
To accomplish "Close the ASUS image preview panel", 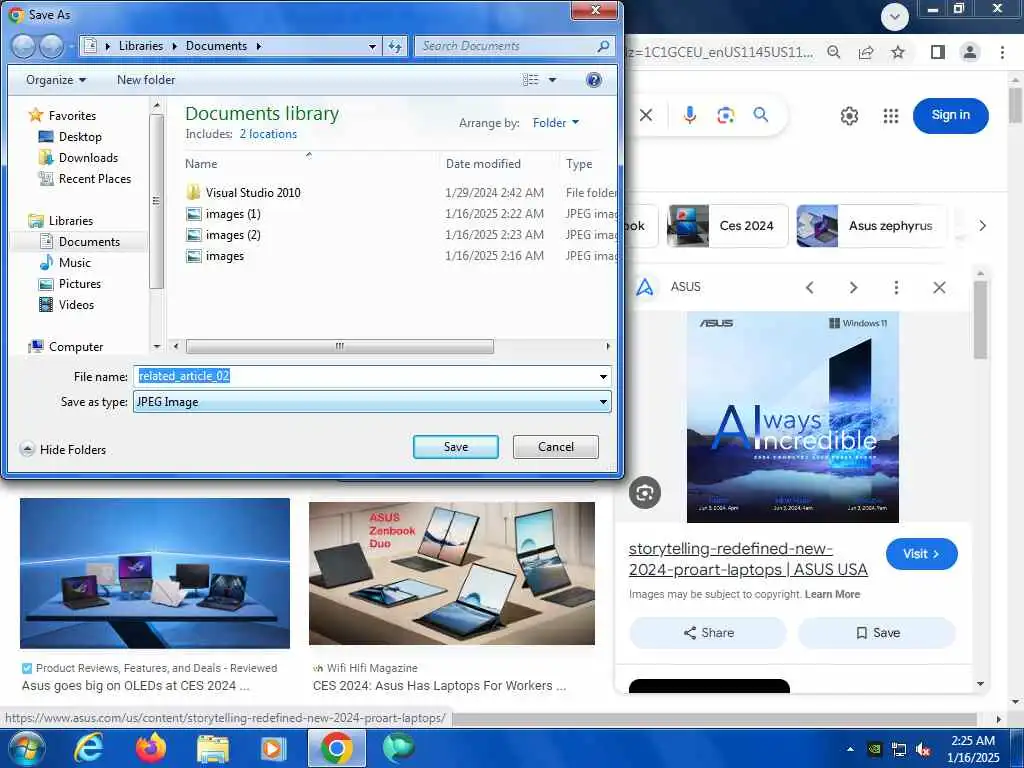I will click(939, 287).
